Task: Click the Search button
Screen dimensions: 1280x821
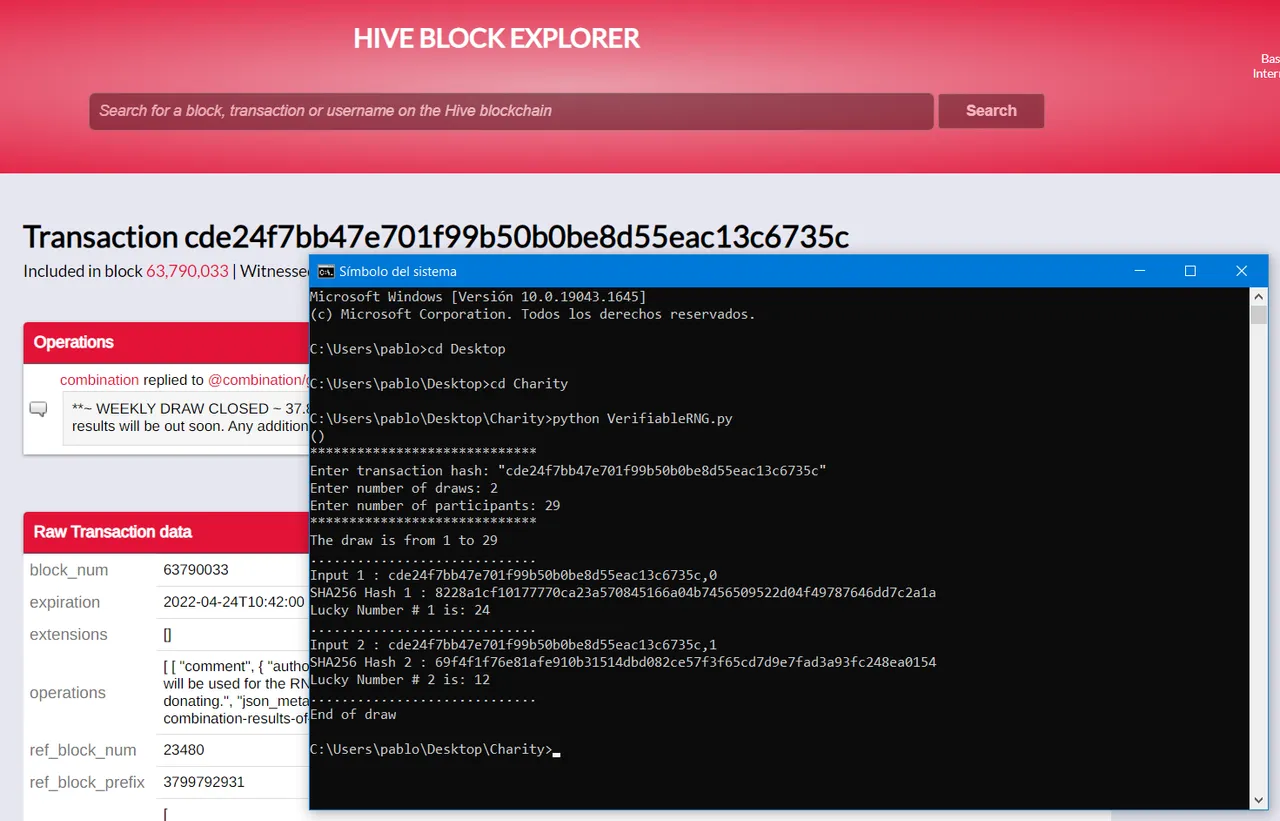Action: click(x=991, y=111)
